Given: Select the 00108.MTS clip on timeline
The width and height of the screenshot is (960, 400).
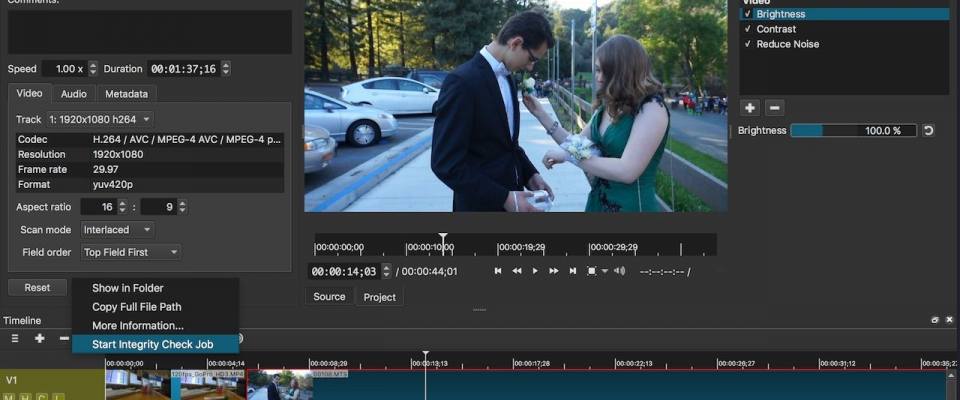Looking at the screenshot, I should pyautogui.click(x=597, y=385).
